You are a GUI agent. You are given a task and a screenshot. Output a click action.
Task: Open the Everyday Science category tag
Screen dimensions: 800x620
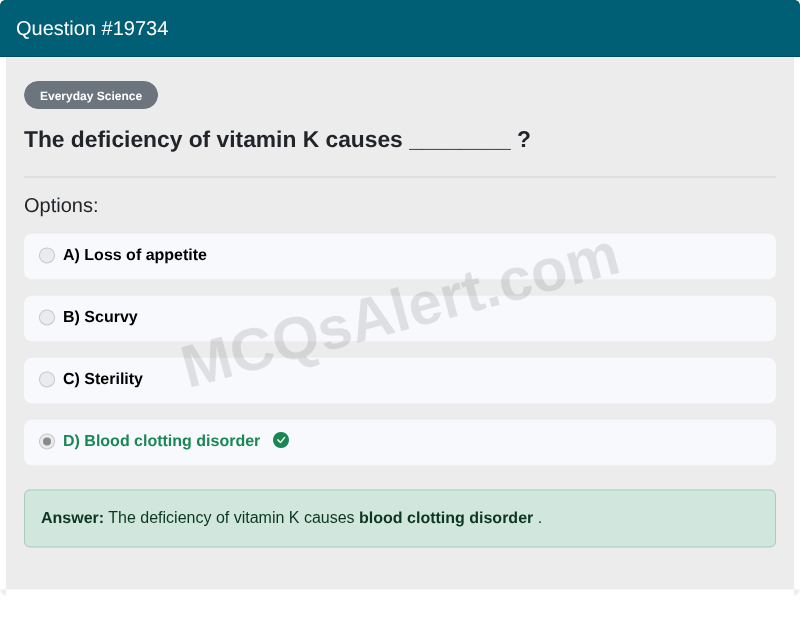(x=91, y=95)
